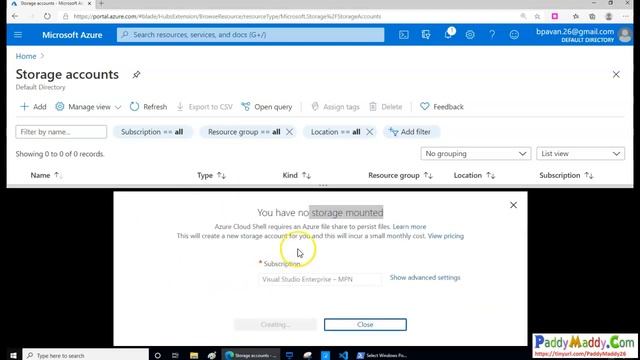Image resolution: width=640 pixels, height=360 pixels.
Task: Close the storage mounted dialog
Action: [x=513, y=205]
